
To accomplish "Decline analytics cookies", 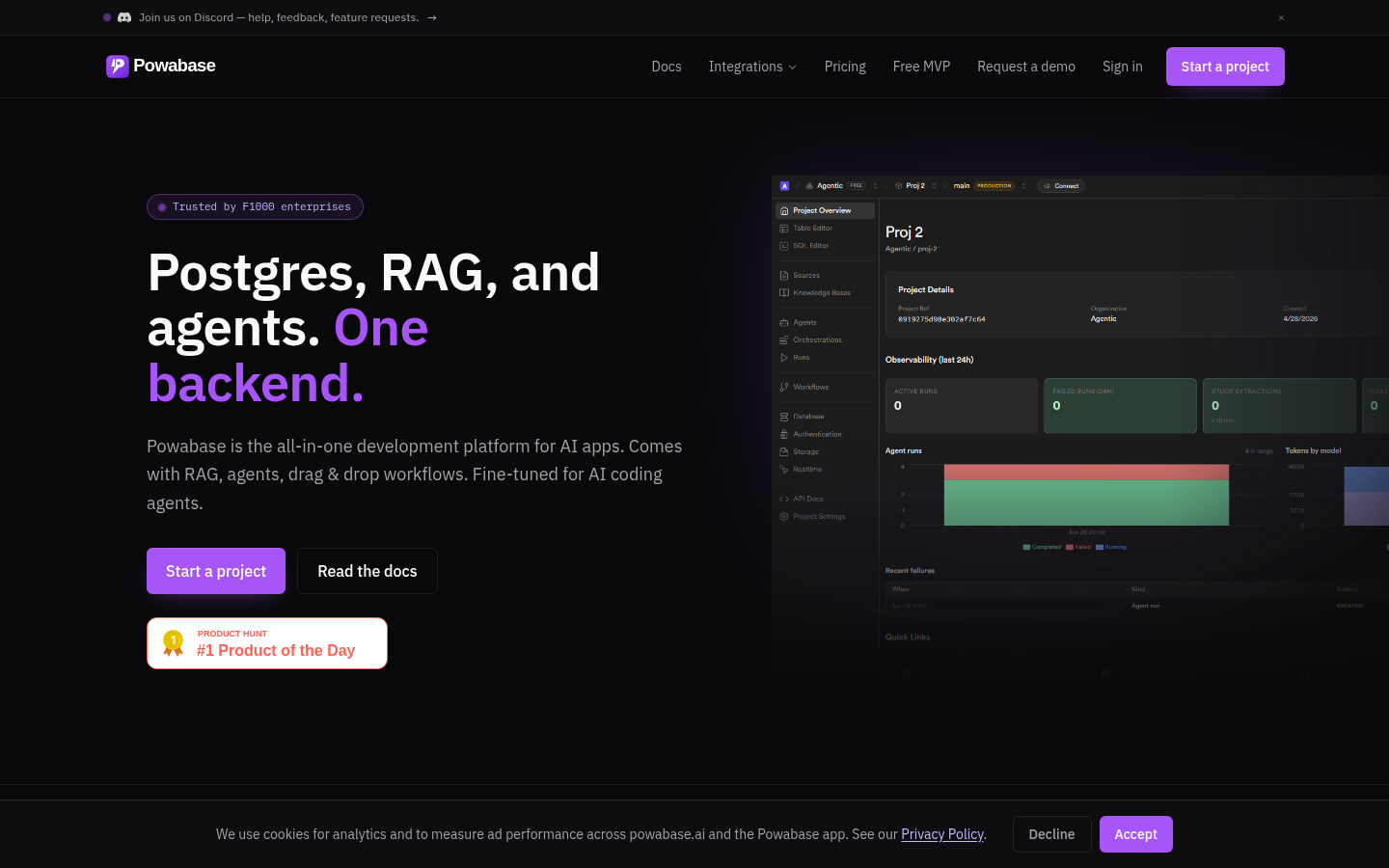I will (x=1051, y=834).
